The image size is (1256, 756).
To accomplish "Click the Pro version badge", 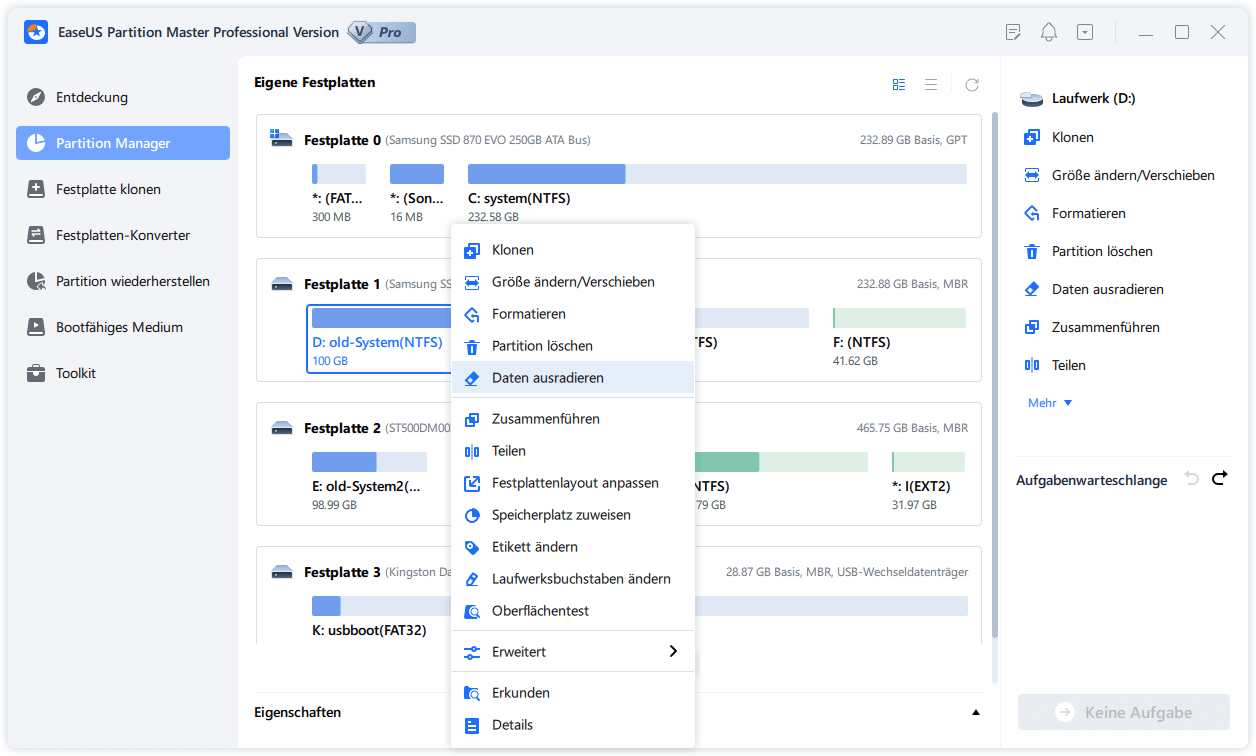I will (x=382, y=32).
